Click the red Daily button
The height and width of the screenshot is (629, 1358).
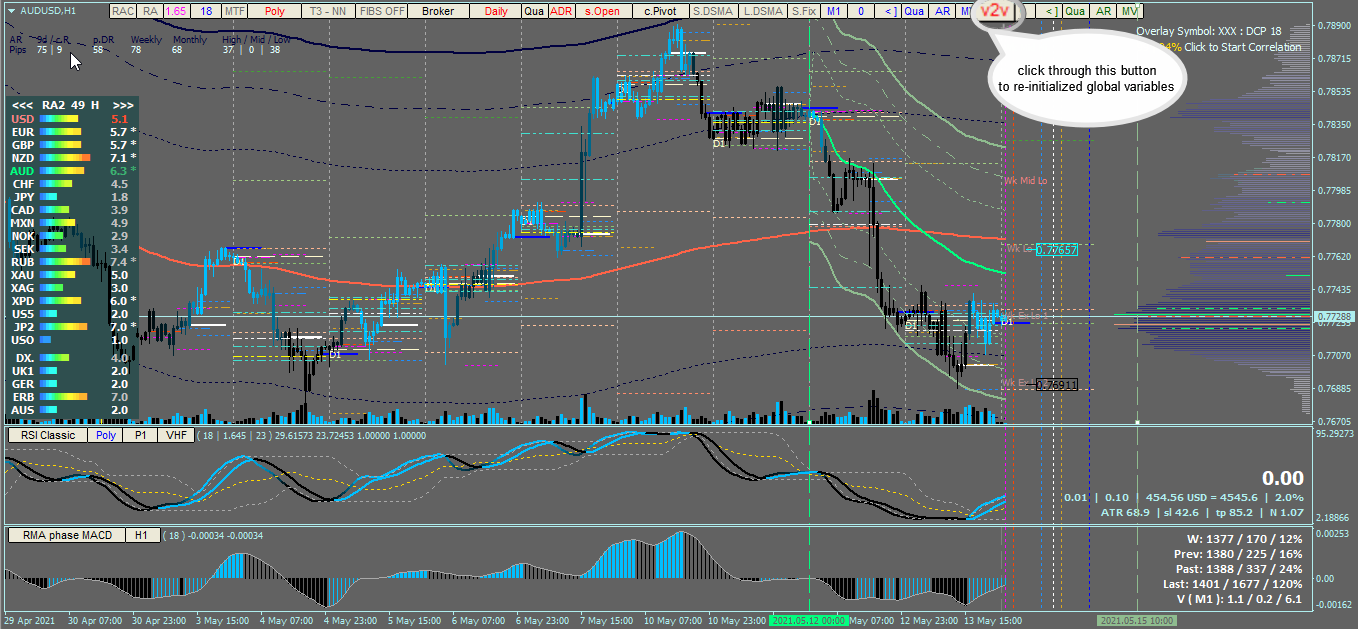(495, 11)
